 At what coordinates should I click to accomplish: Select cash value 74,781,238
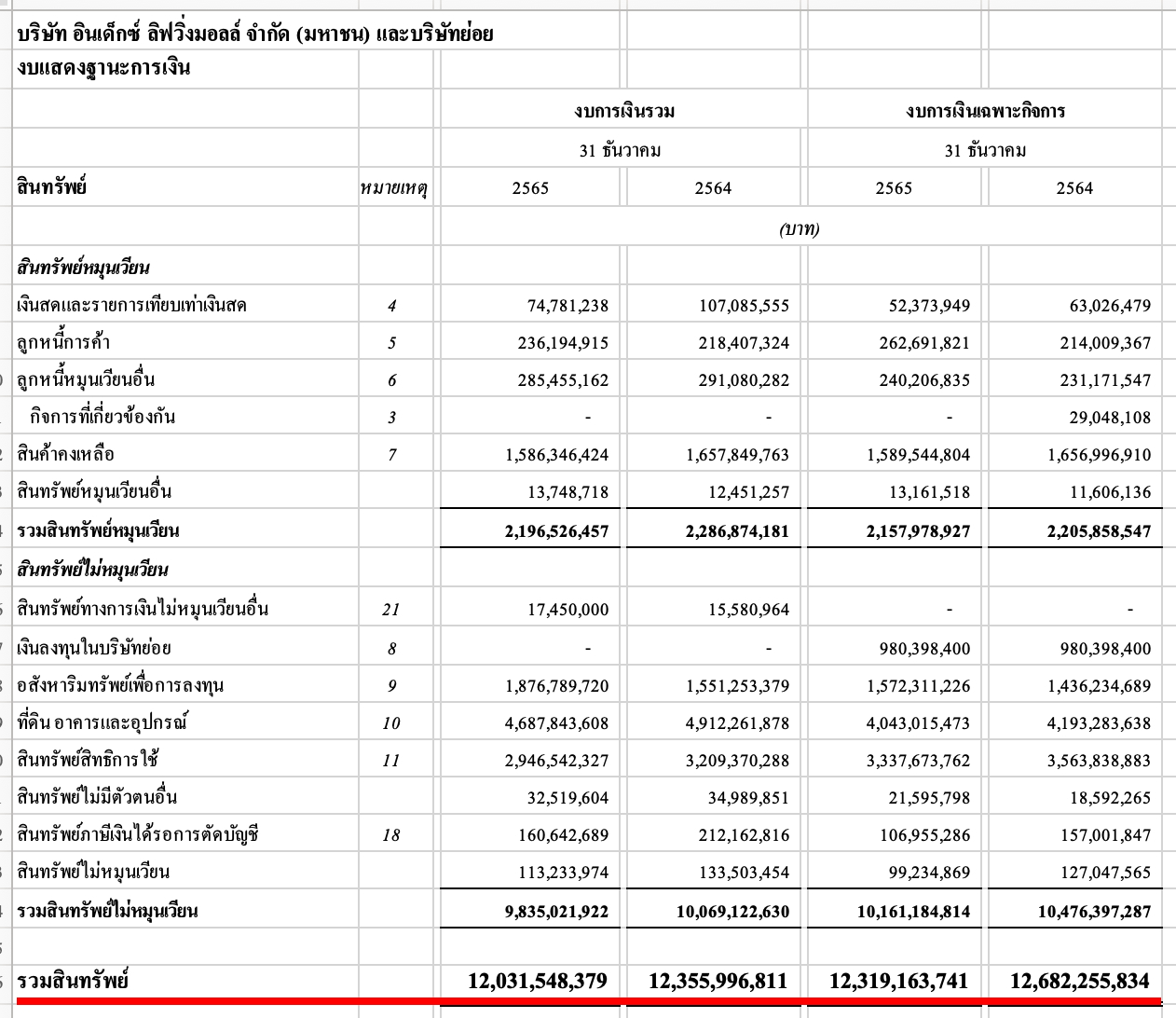click(x=567, y=306)
